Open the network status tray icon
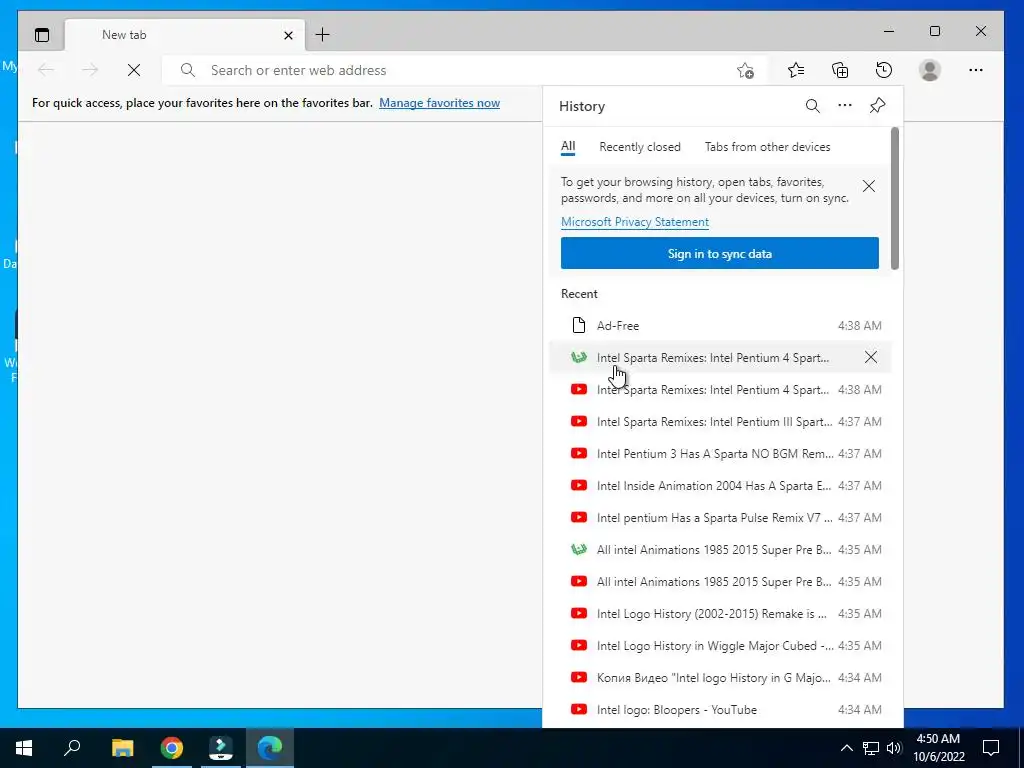The width and height of the screenshot is (1024, 768). tap(871, 748)
